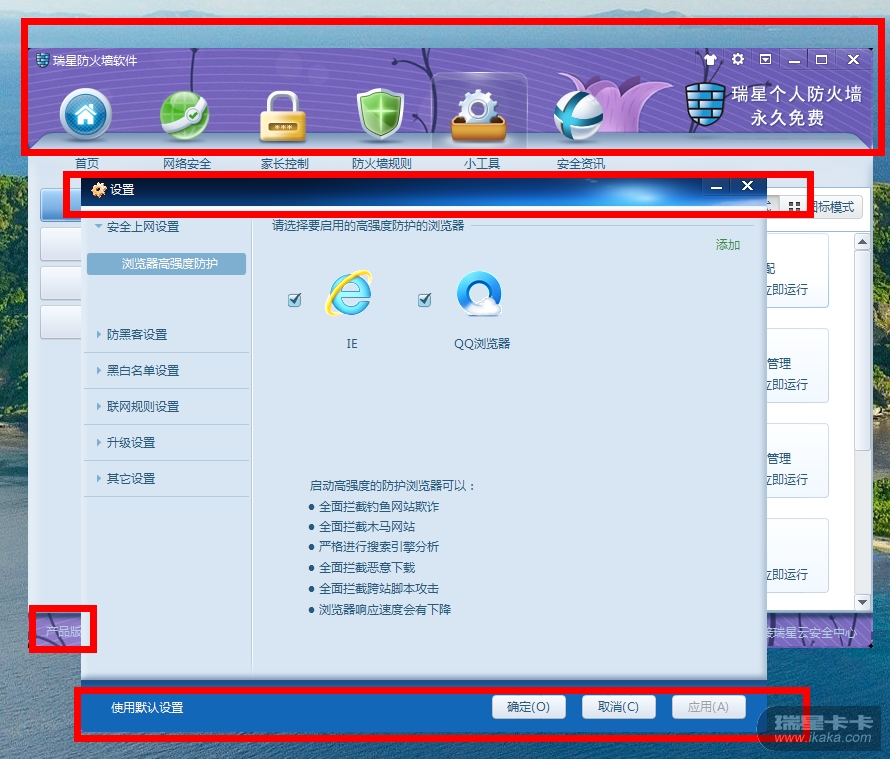Screen dimensions: 890x759
Task: Close the 设置 dialog
Action: click(x=748, y=186)
